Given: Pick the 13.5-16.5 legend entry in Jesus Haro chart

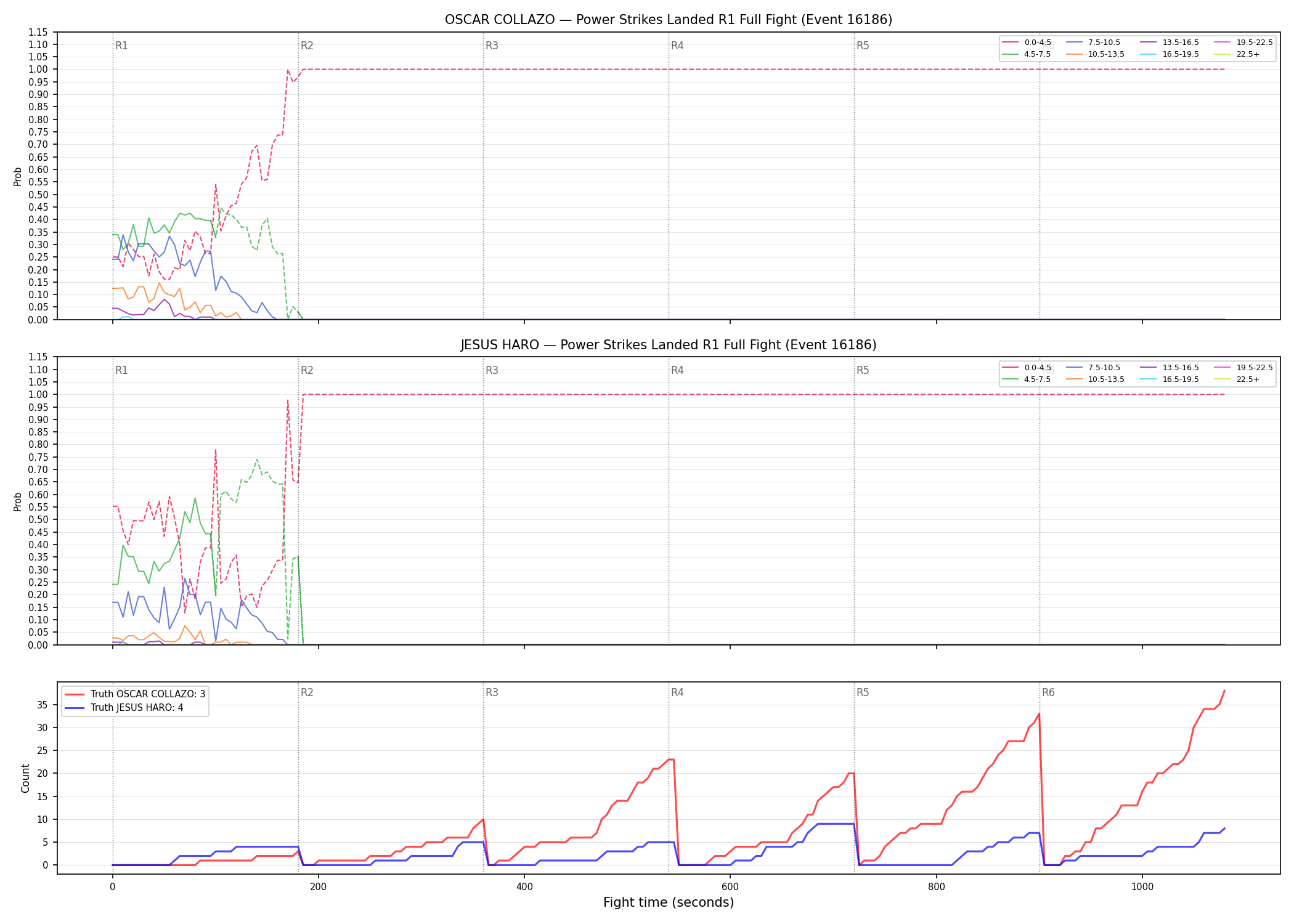Looking at the screenshot, I should click(1170, 368).
